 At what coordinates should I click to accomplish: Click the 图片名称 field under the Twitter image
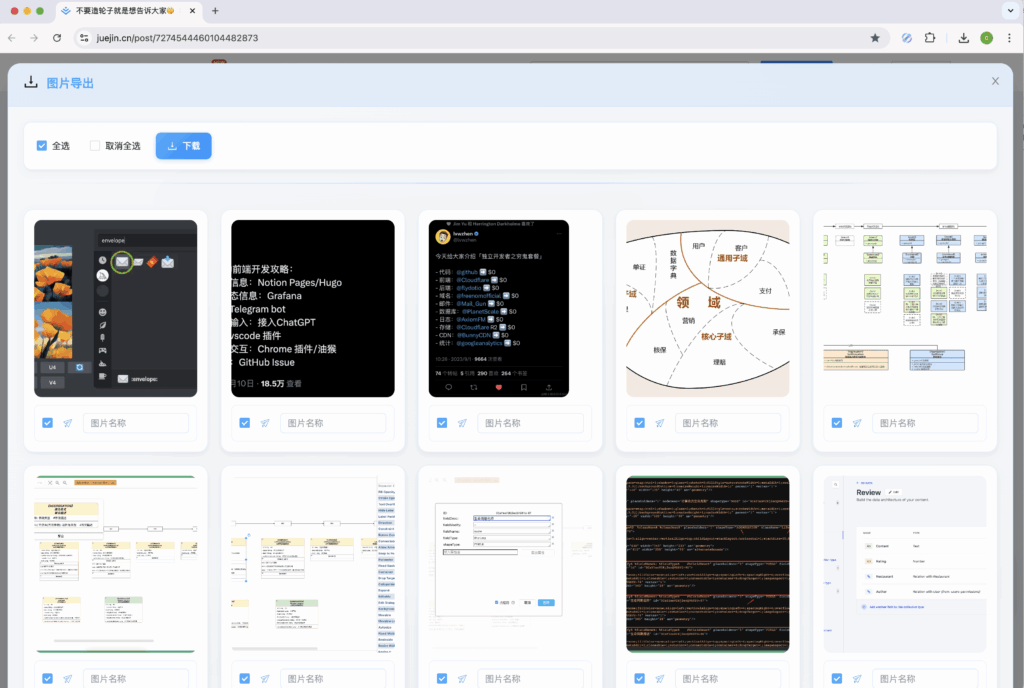pyautogui.click(x=531, y=423)
